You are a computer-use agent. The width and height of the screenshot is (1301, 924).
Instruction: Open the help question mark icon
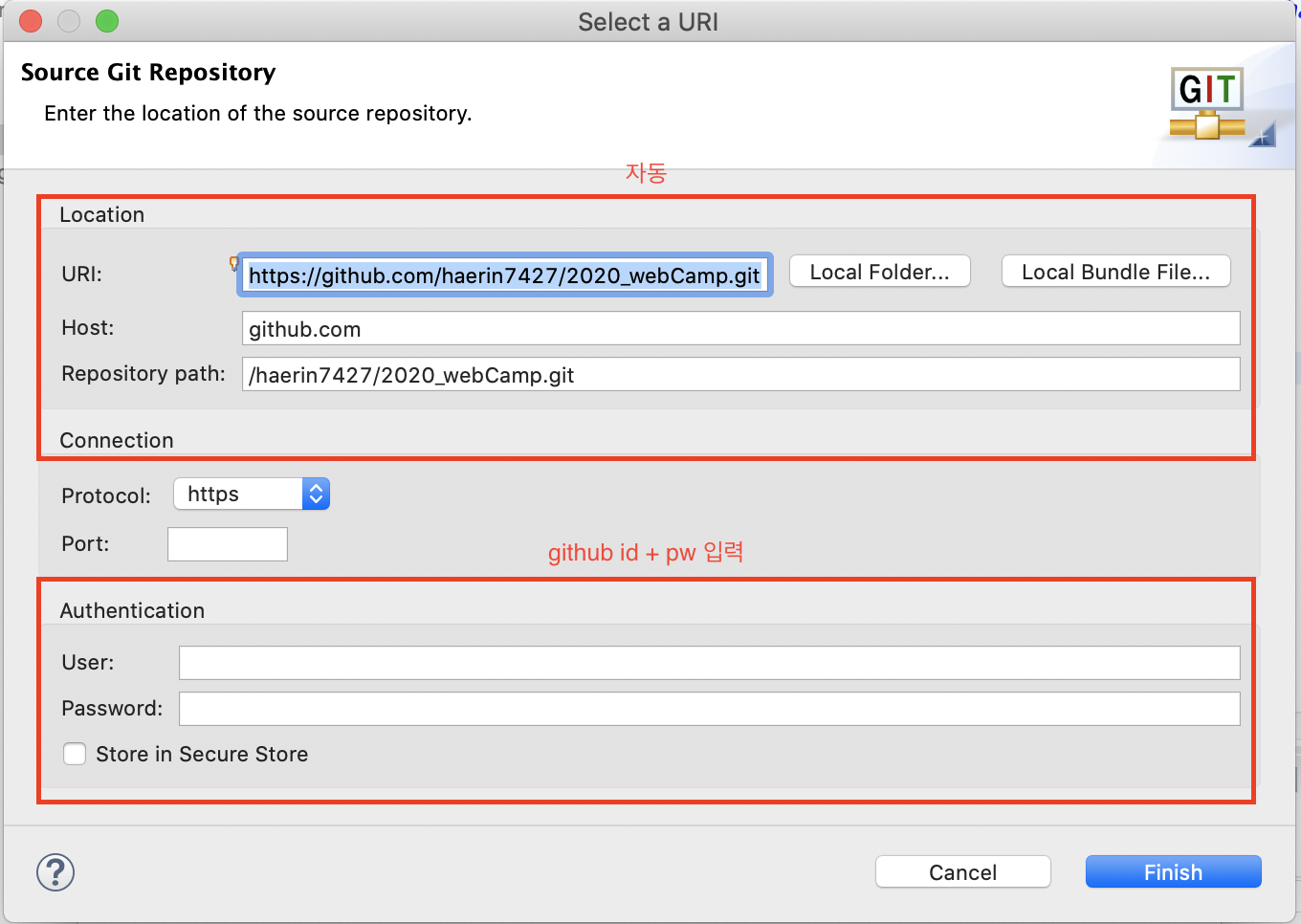pyautogui.click(x=55, y=872)
